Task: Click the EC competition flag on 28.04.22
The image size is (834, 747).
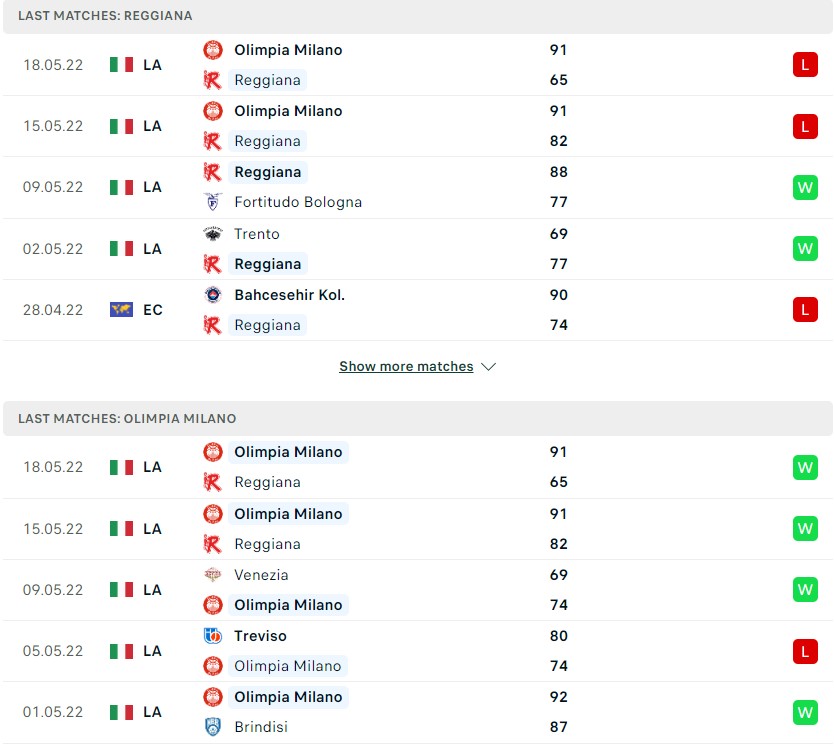Action: pyautogui.click(x=121, y=310)
